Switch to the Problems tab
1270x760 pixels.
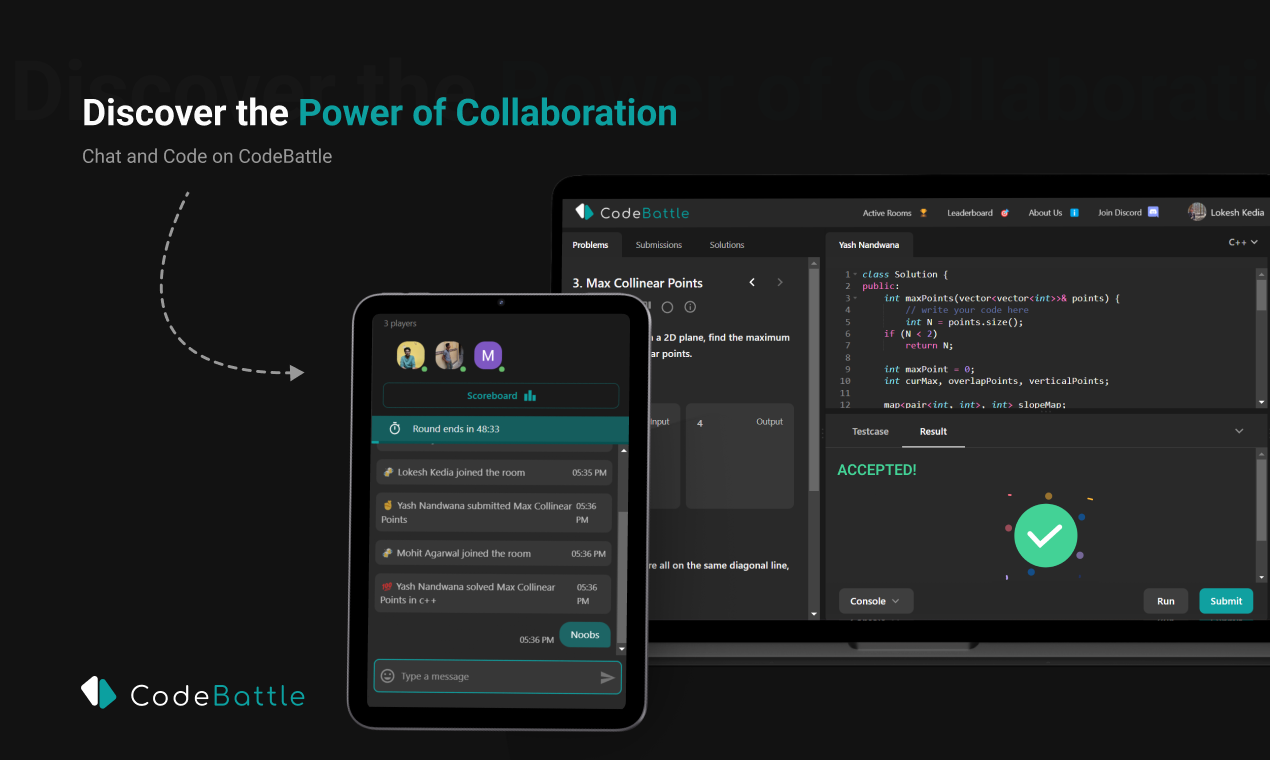tap(590, 245)
